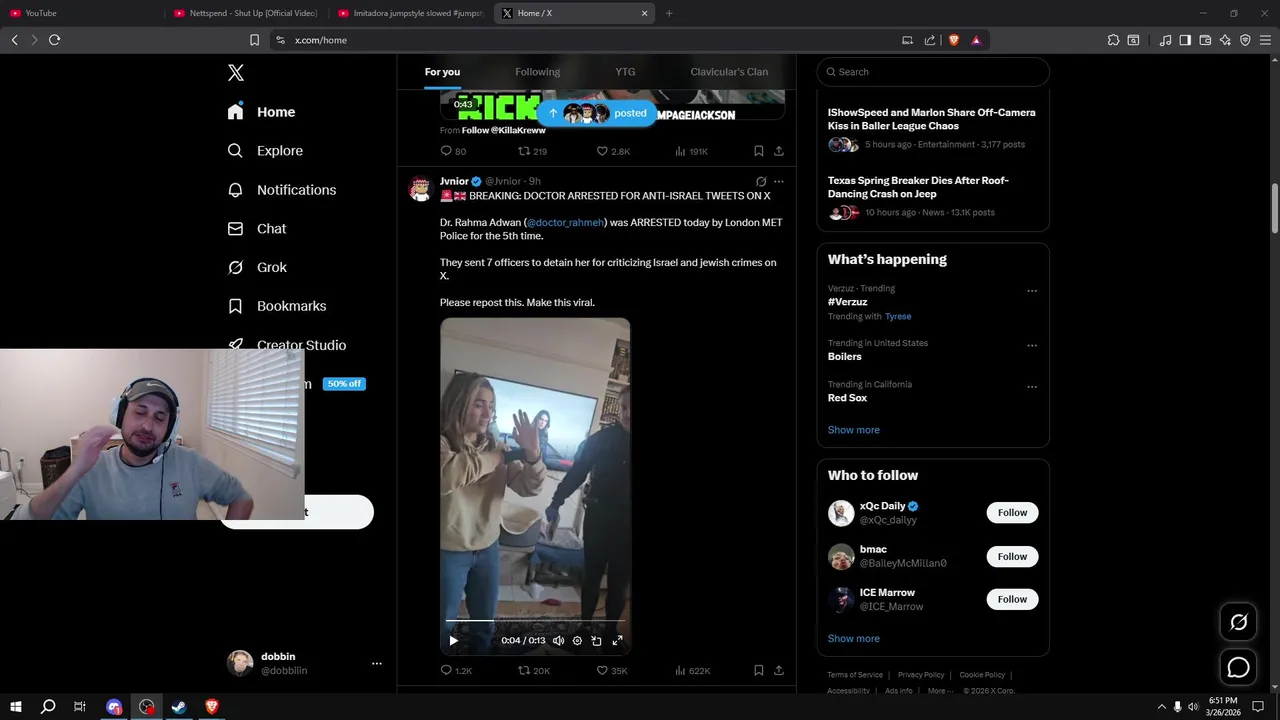This screenshot has width=1280, height=720.
Task: Seek on the video progress bar
Action: (x=535, y=621)
